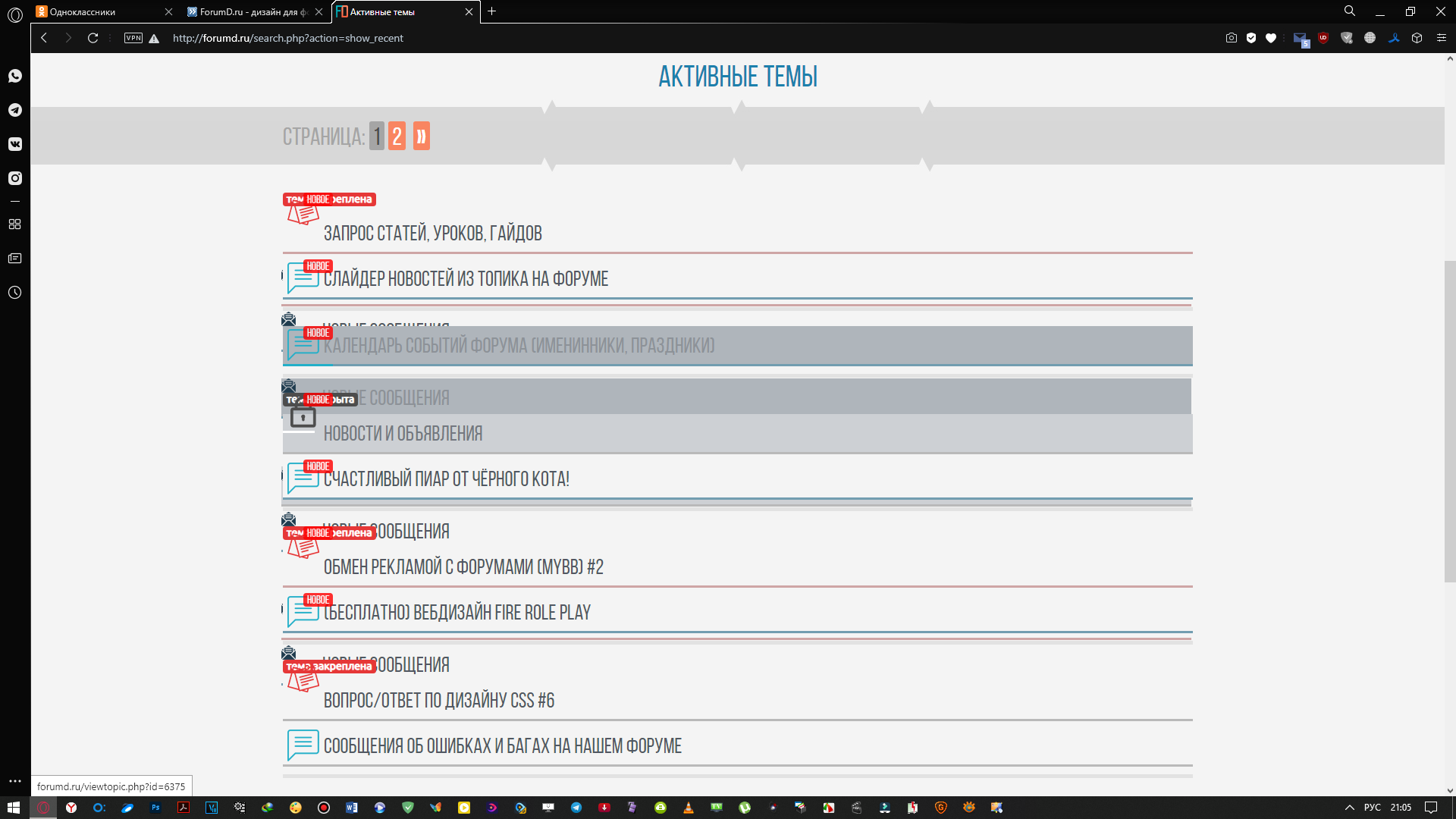Switch to the Одноклассники tab
1456x819 pixels.
(83, 12)
